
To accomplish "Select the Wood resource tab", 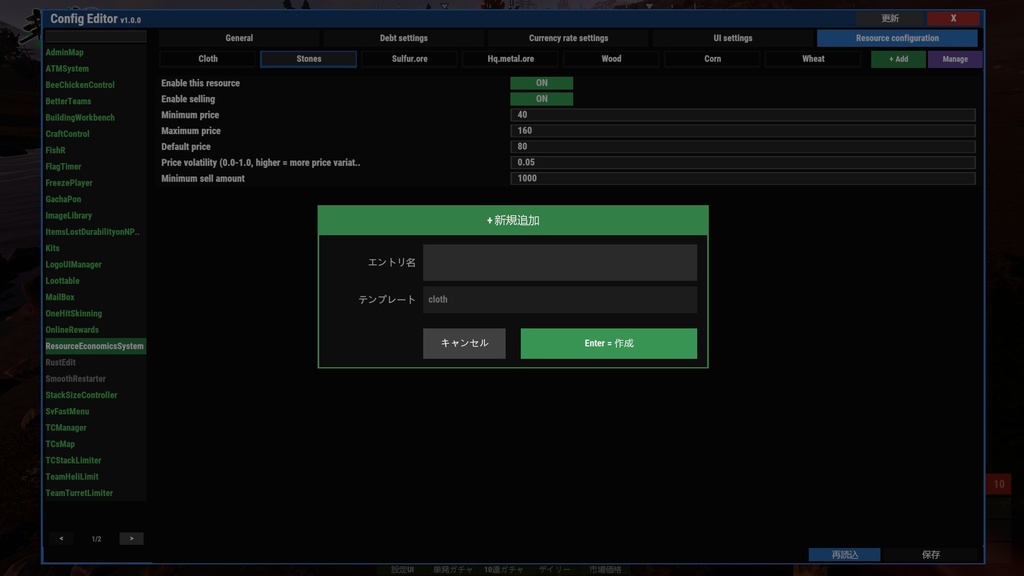I will (611, 58).
